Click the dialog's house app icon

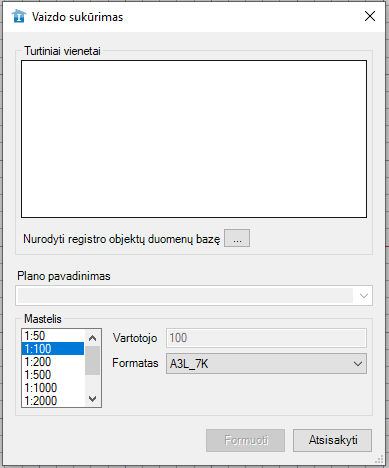[19, 16]
